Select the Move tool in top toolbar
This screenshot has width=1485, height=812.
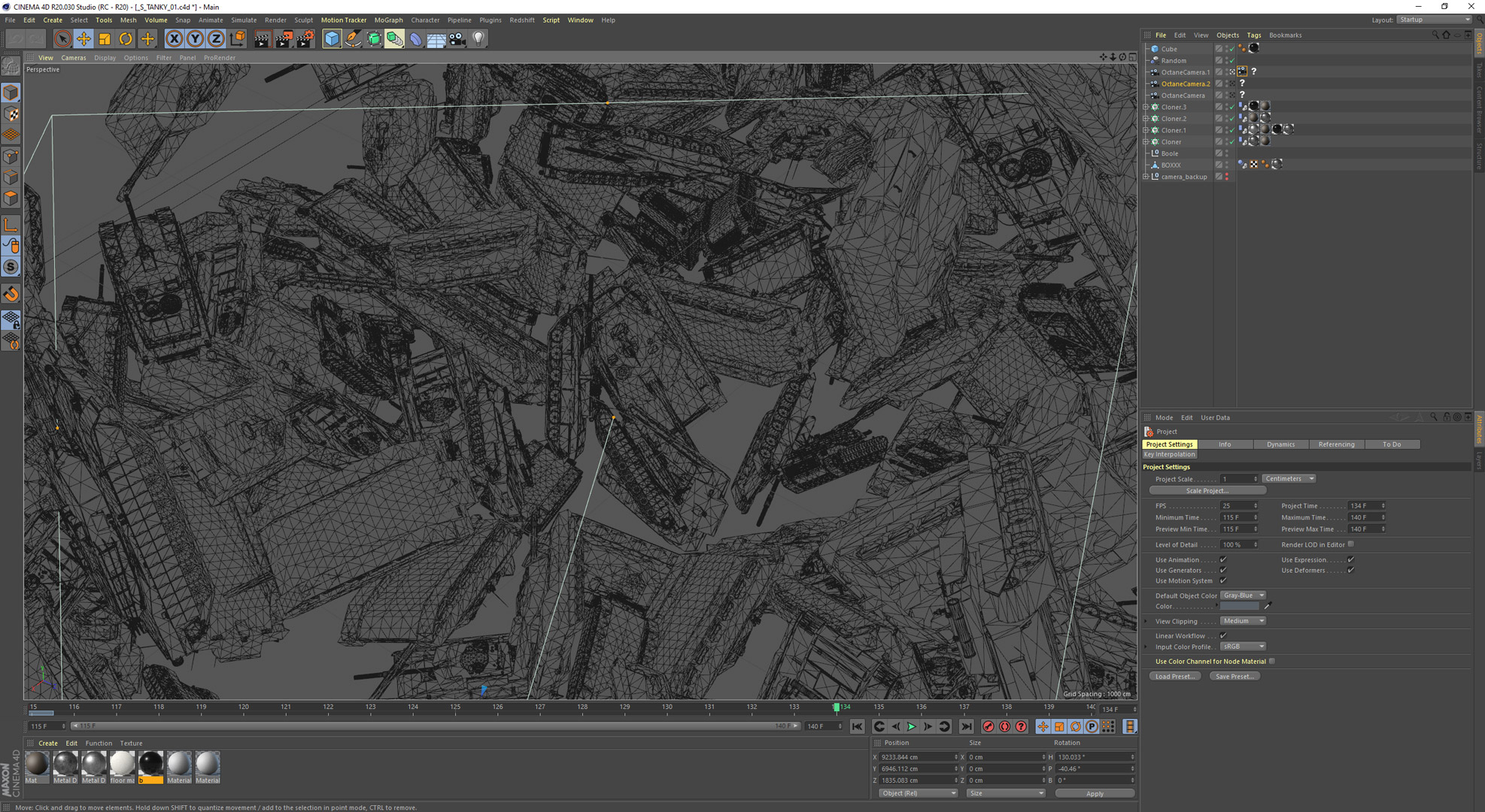coord(84,39)
